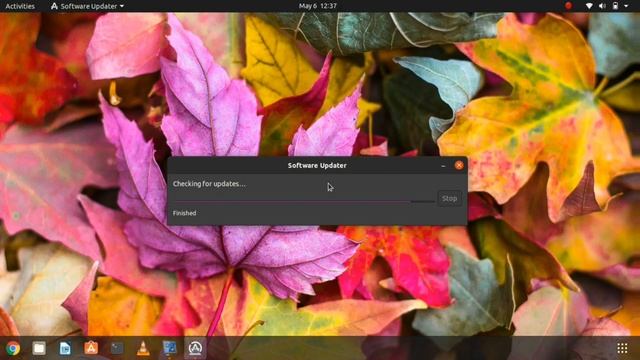
Task: Launch VLC media player from dock
Action: tap(143, 348)
